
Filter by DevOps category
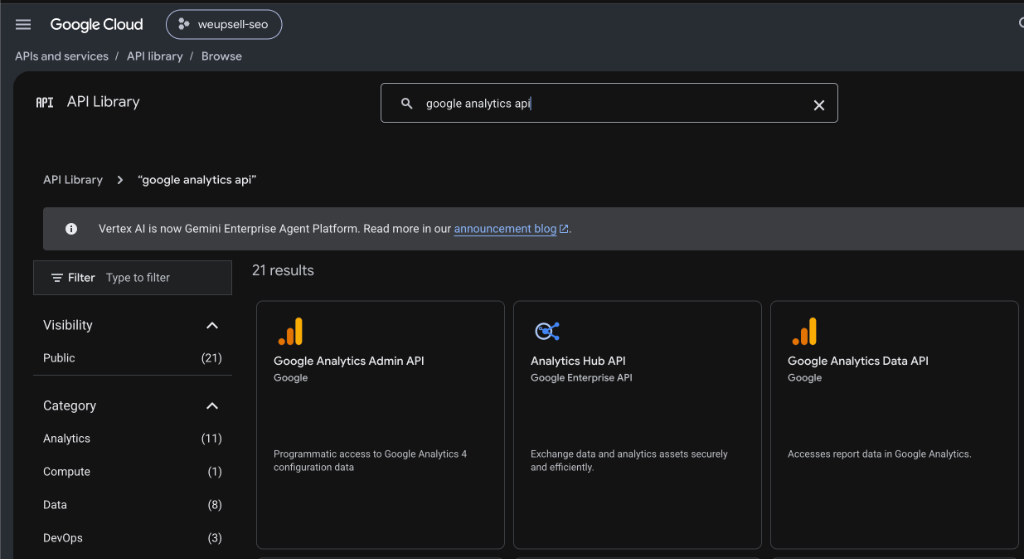tap(133, 538)
